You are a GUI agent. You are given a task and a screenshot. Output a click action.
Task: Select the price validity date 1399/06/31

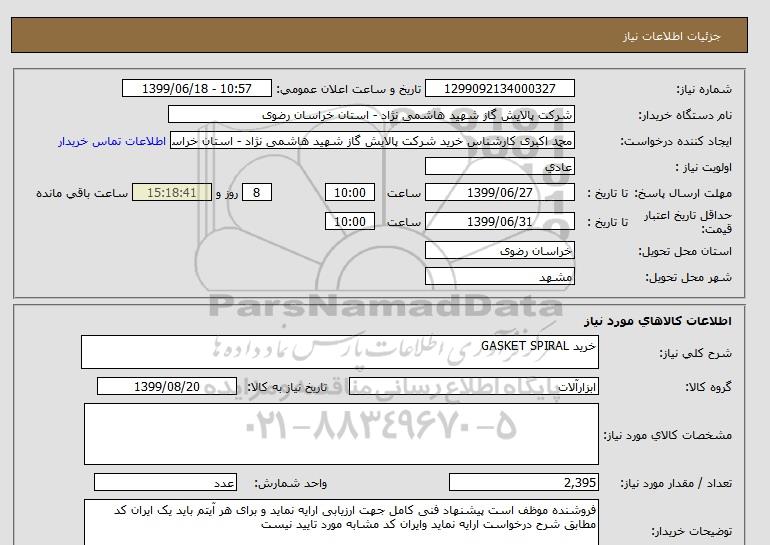coord(499,221)
